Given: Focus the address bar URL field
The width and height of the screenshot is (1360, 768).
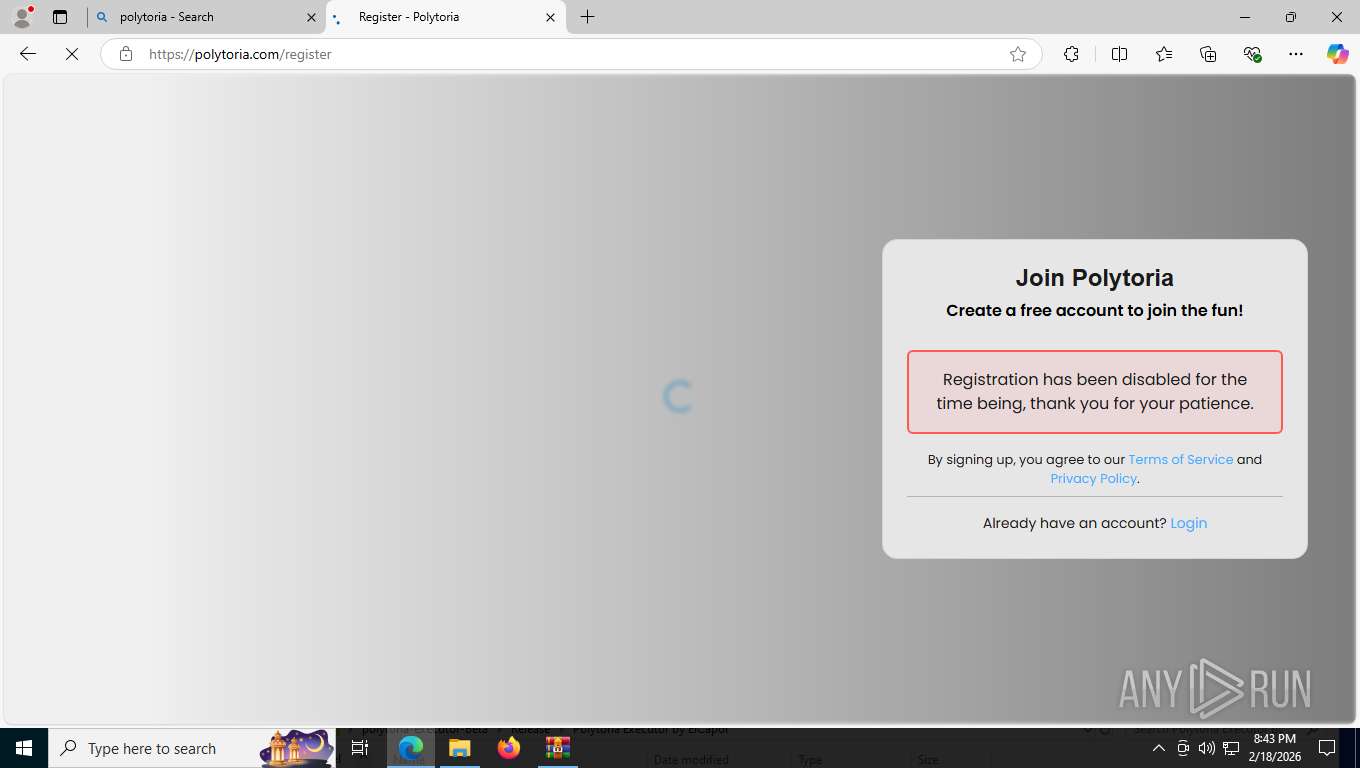Looking at the screenshot, I should click(x=570, y=54).
